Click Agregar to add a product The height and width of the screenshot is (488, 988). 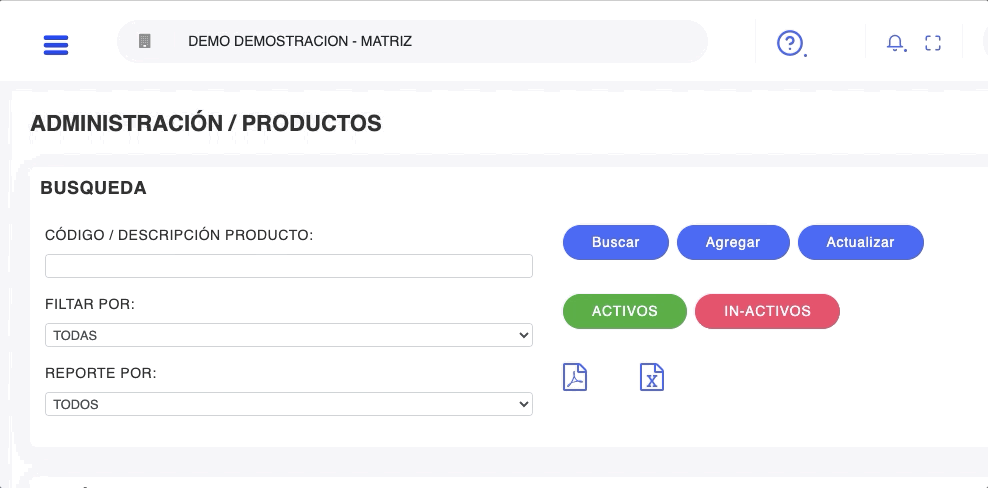[x=733, y=242]
